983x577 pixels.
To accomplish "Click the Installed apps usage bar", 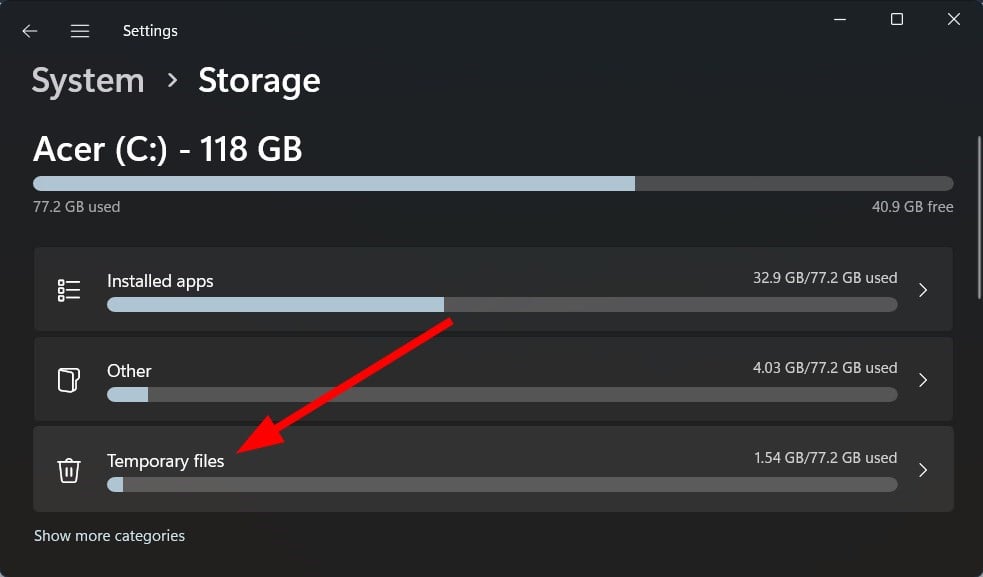I will coord(502,304).
